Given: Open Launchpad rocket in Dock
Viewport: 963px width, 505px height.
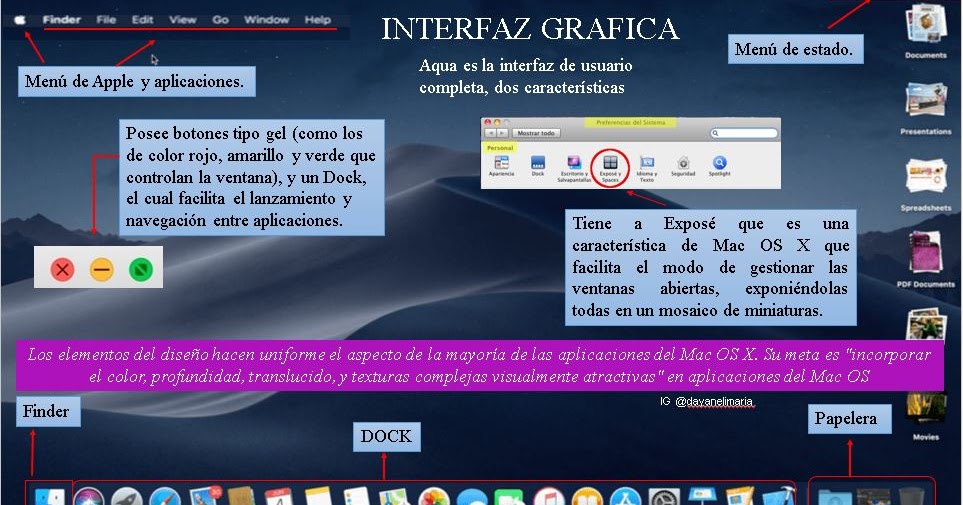Looking at the screenshot, I should tap(127, 495).
